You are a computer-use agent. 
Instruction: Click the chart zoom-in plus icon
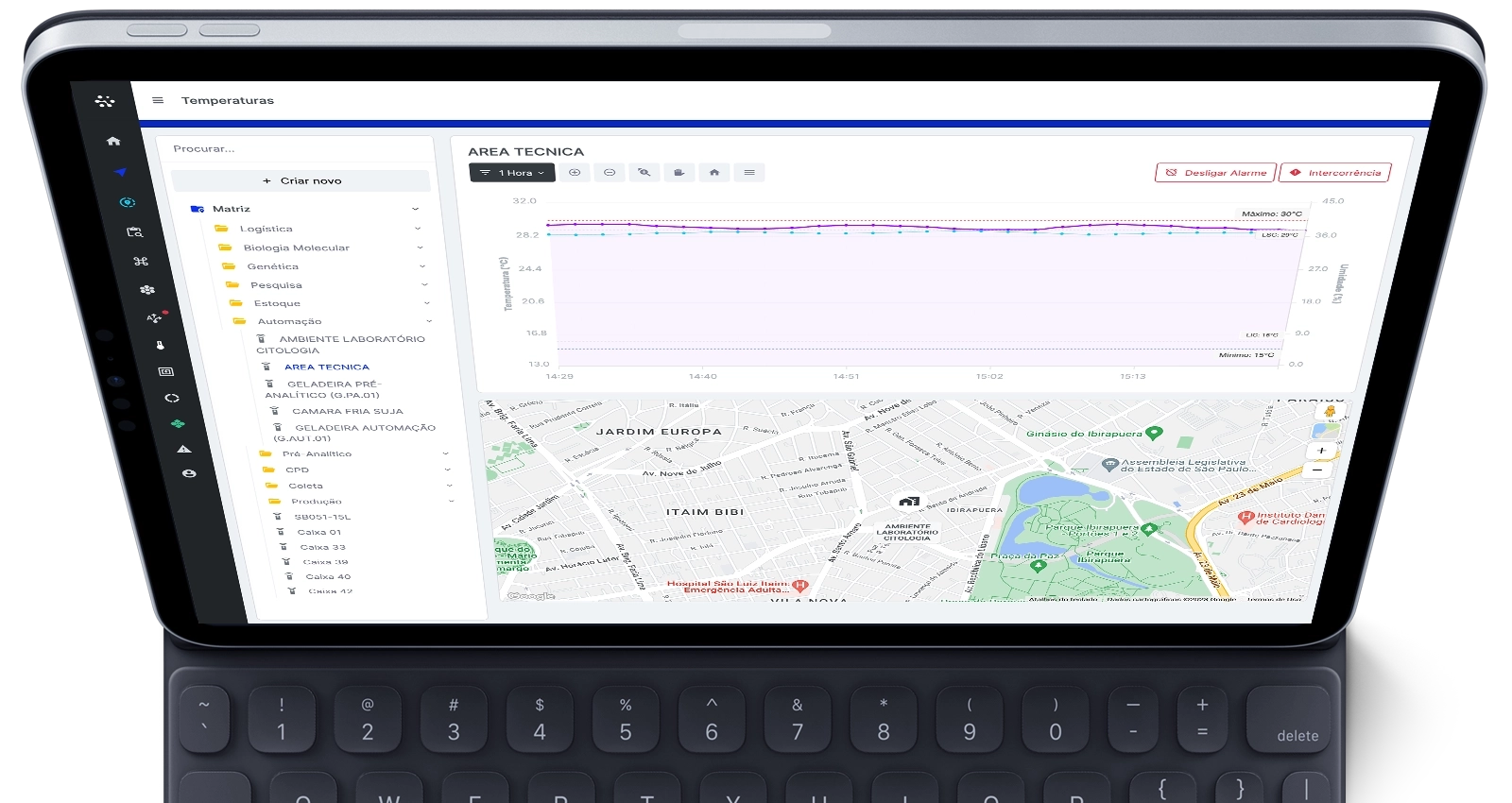tap(575, 173)
